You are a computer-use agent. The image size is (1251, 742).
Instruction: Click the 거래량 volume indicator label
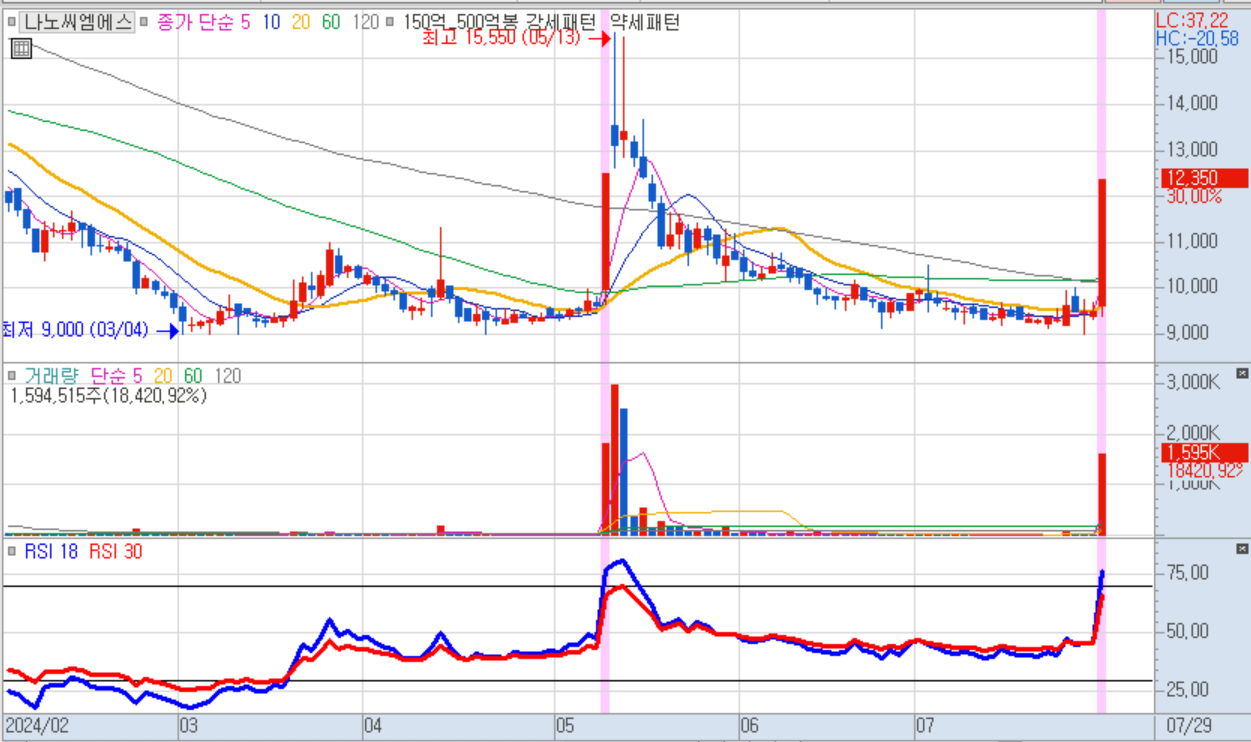pos(52,376)
